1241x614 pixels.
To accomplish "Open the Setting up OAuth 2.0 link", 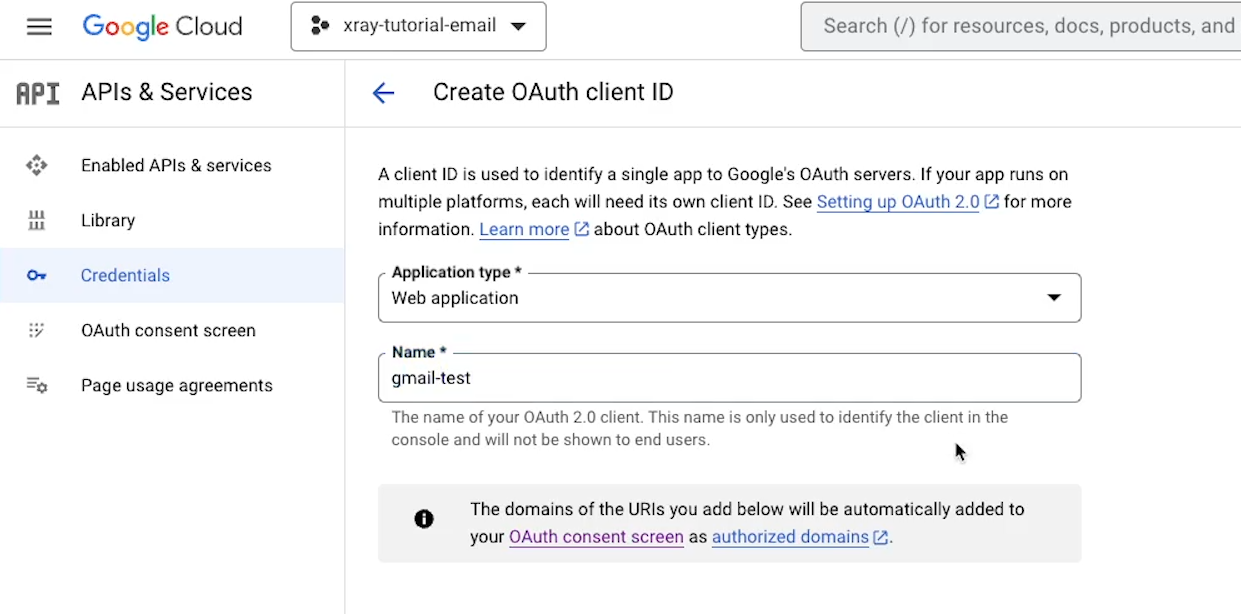I will (898, 202).
